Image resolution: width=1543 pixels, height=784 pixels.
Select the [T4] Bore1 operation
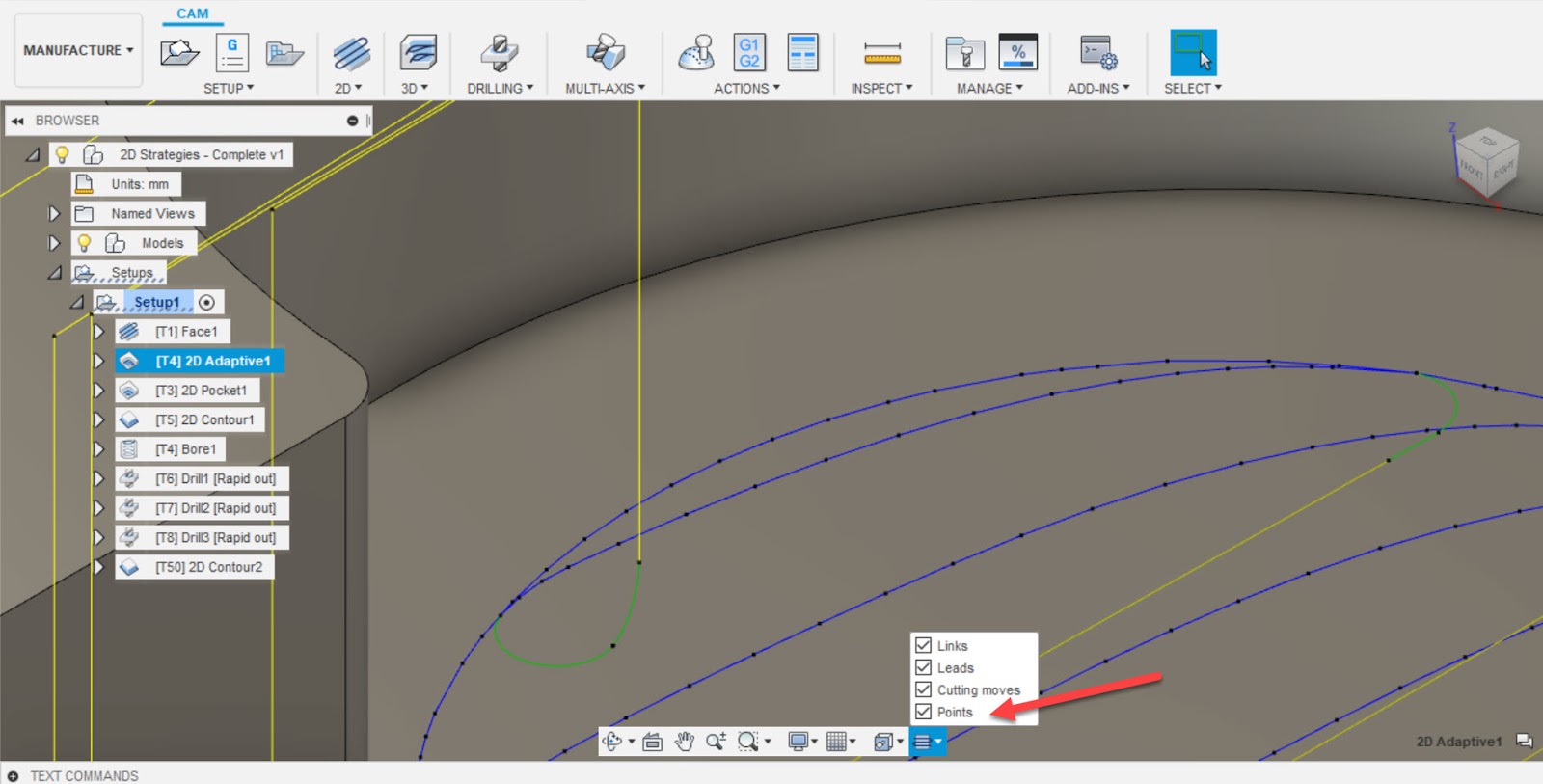[x=185, y=449]
